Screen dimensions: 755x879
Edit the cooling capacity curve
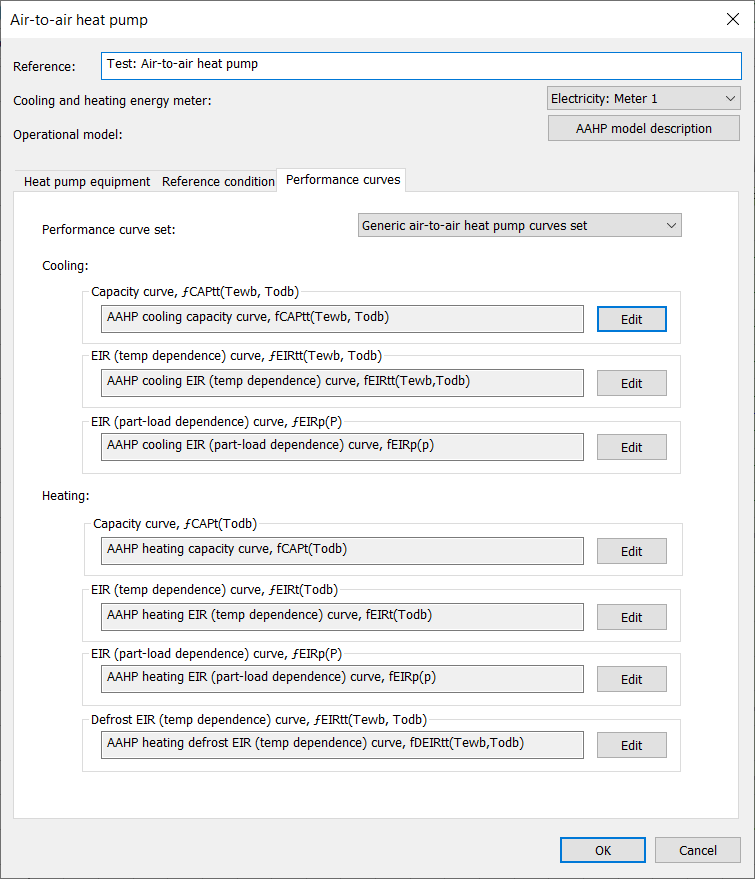pos(631,320)
